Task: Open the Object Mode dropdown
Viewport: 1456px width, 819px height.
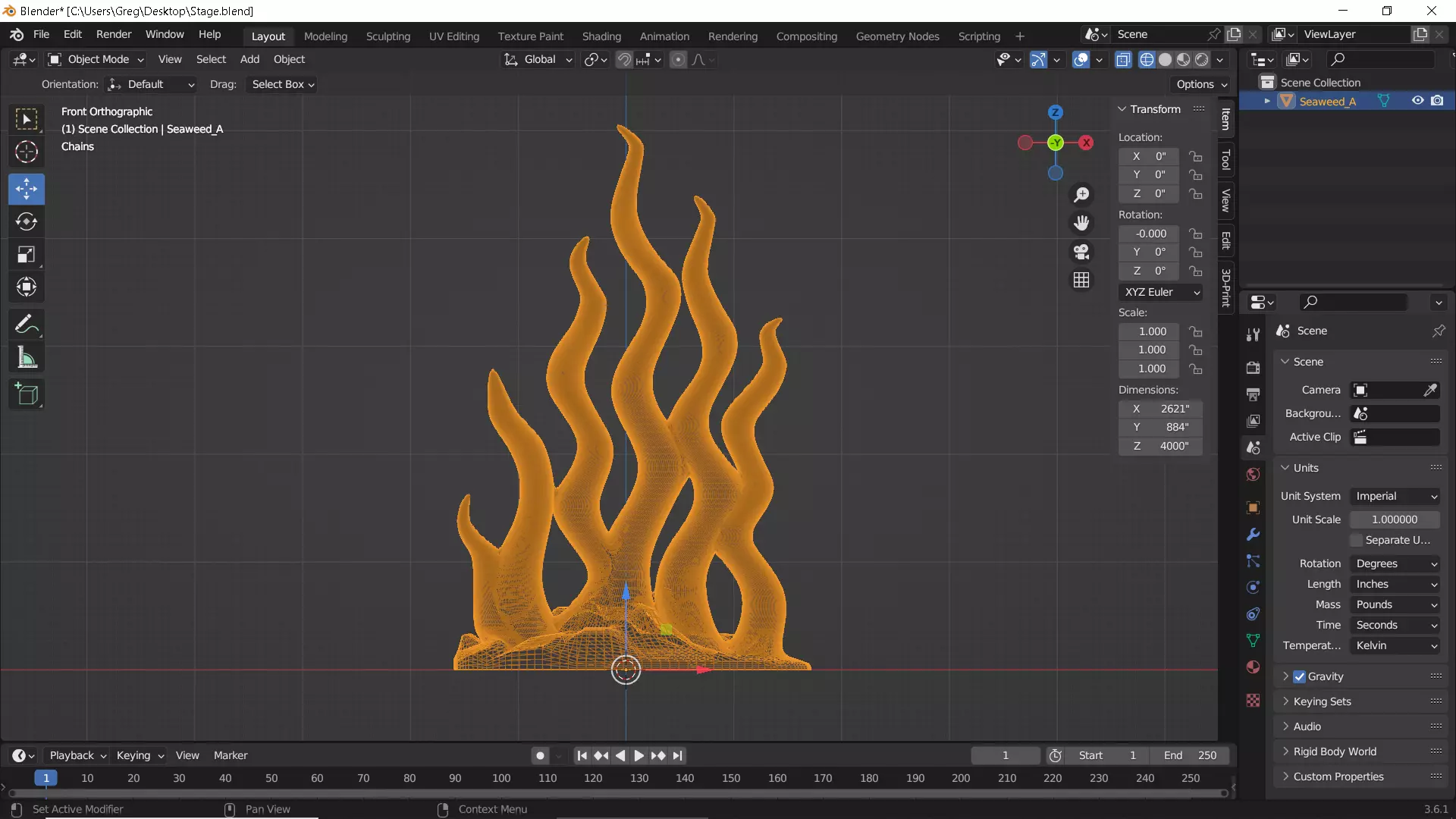Action: coord(96,59)
